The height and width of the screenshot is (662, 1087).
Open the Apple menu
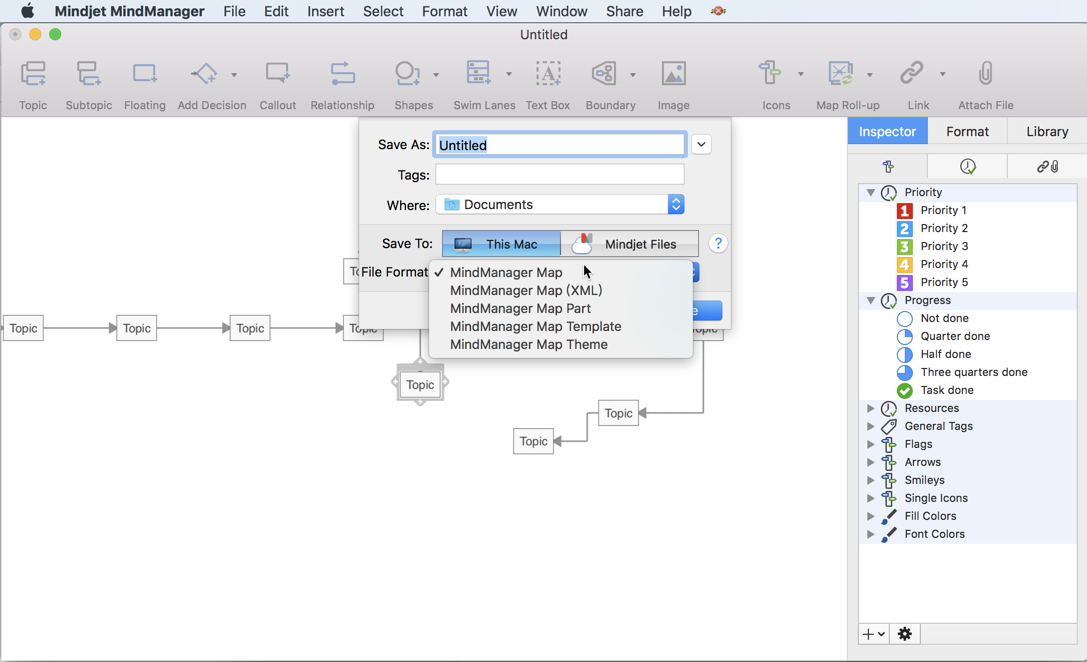pos(28,11)
